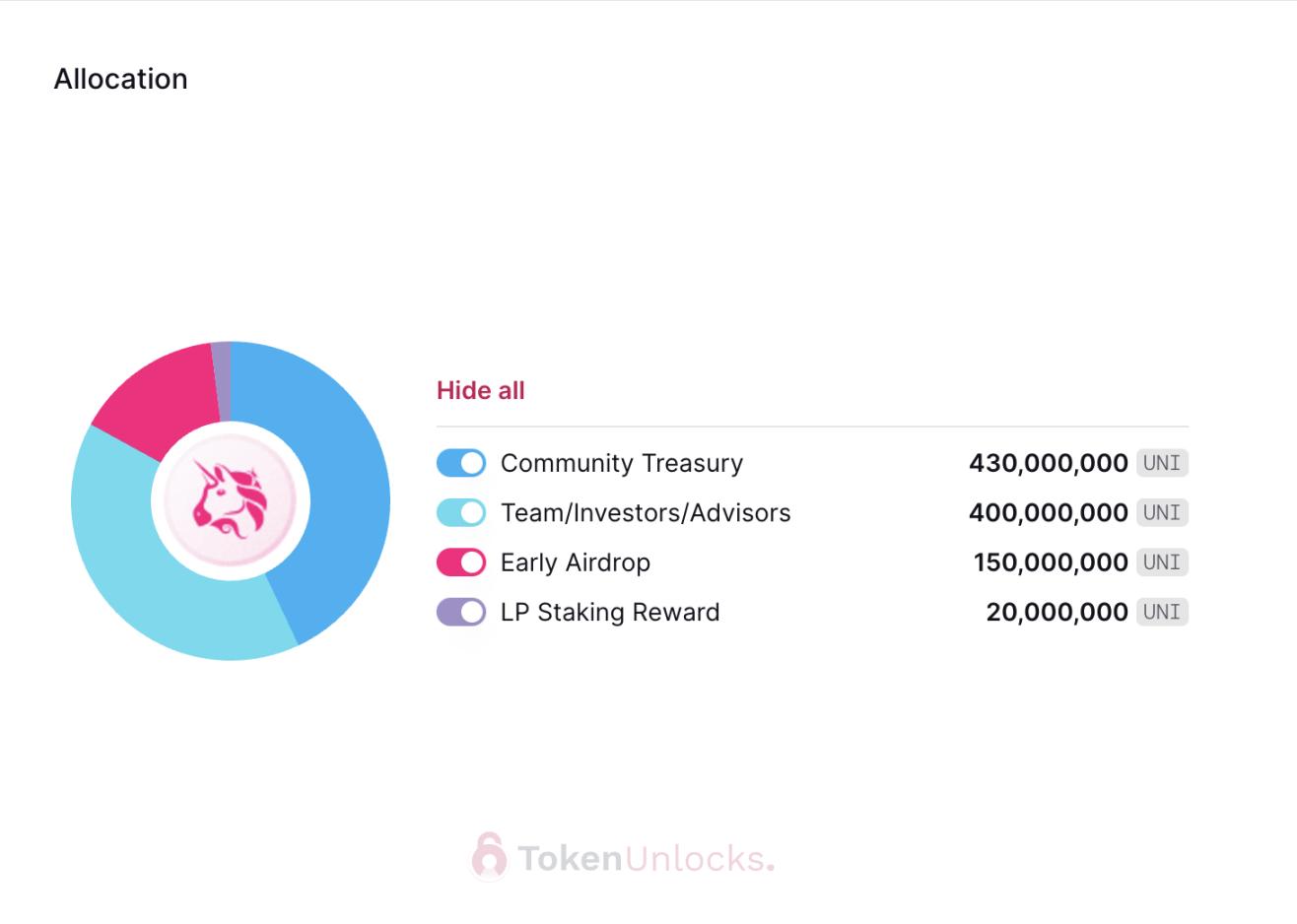Click the TokenUnlocks padlock logo icon

[x=489, y=855]
